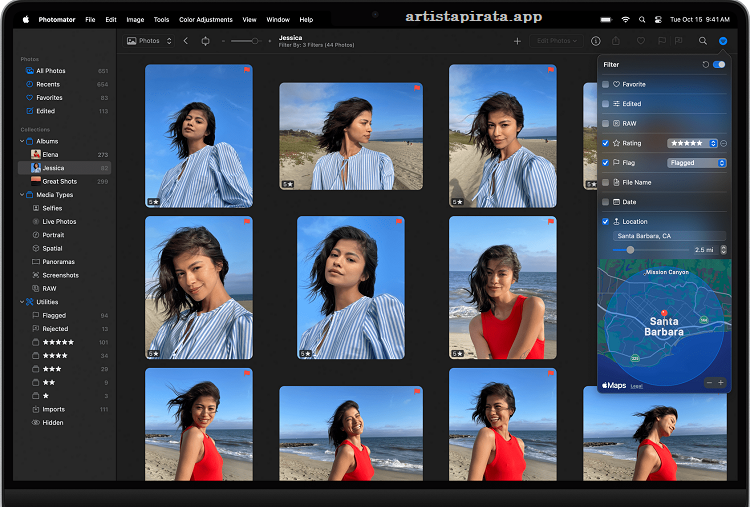Screen dimensions: 750x507
Task: Open the Color Adjustments menu
Action: [x=205, y=19]
